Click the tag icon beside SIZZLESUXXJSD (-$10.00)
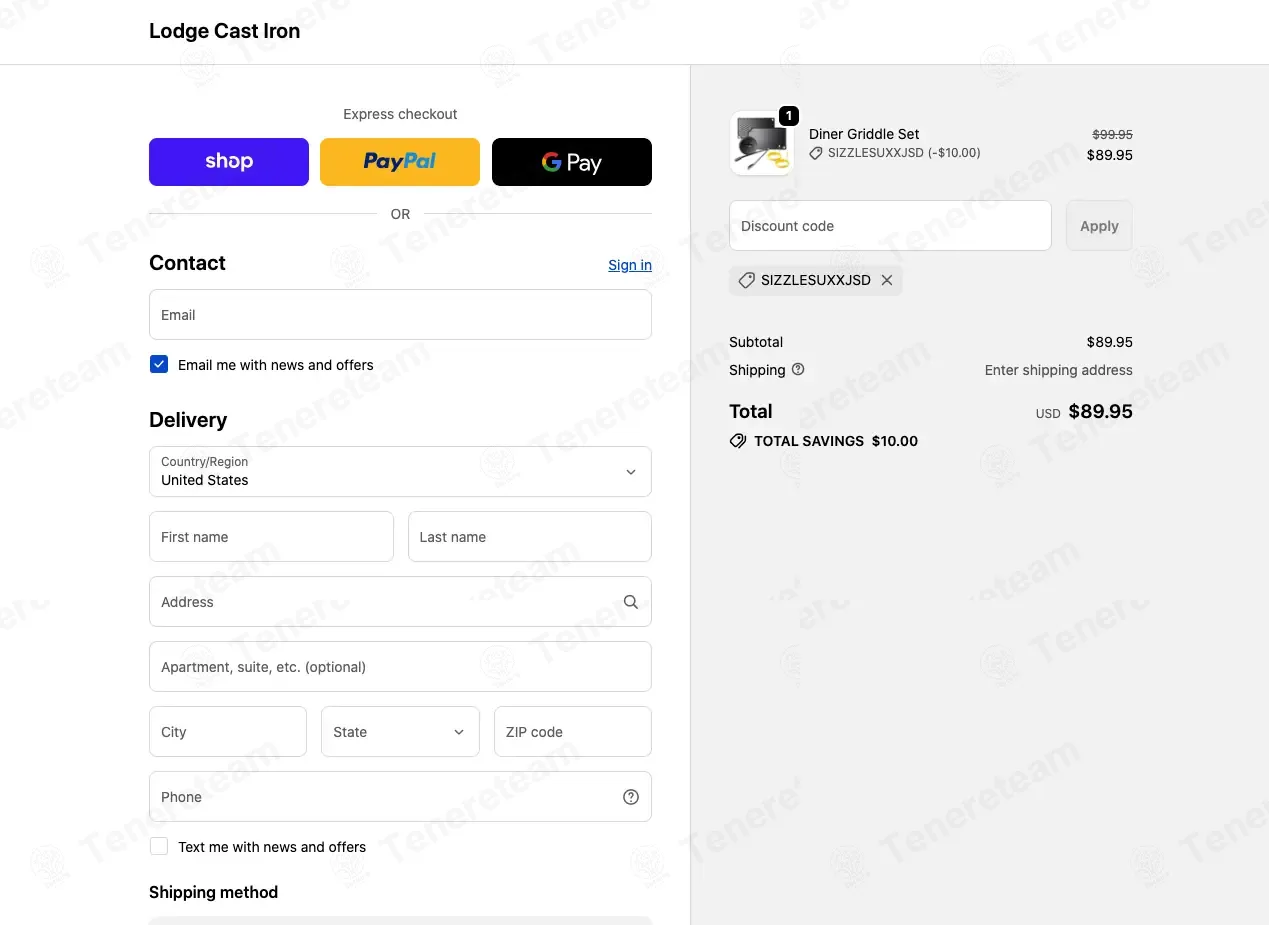This screenshot has height=925, width=1269. click(x=816, y=154)
